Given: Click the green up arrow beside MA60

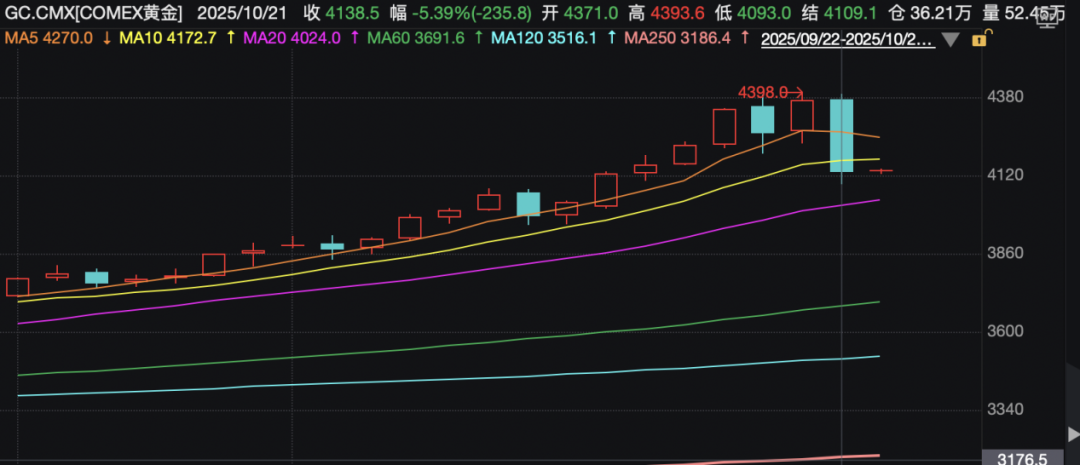Looking at the screenshot, I should [x=479, y=38].
